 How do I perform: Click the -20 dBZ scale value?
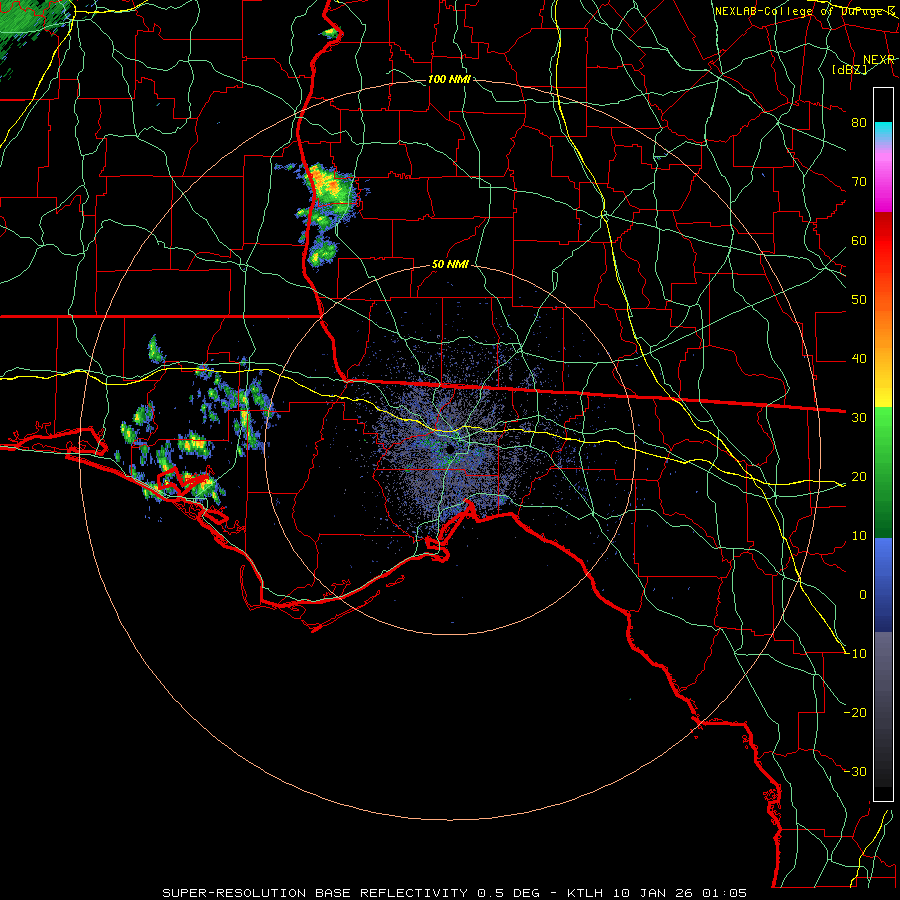[x=856, y=713]
